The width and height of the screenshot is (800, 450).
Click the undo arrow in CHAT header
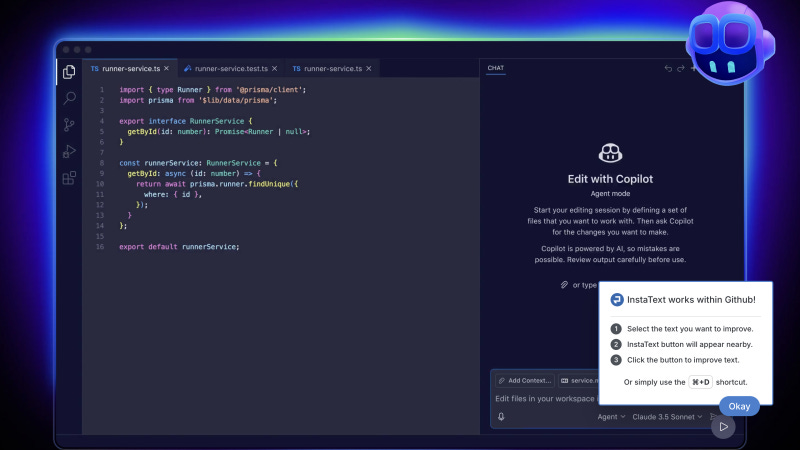tap(668, 68)
